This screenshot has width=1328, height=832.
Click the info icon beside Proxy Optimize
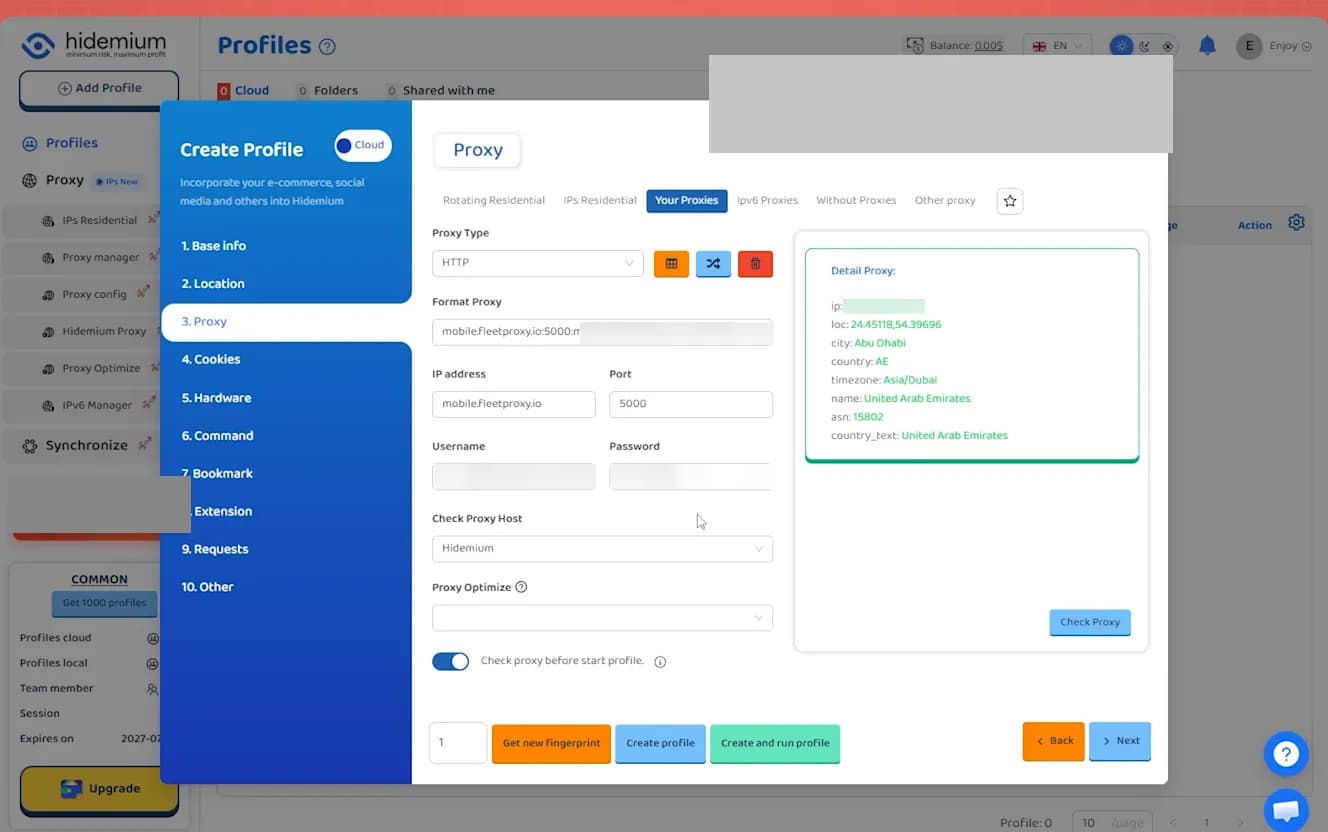tap(521, 587)
